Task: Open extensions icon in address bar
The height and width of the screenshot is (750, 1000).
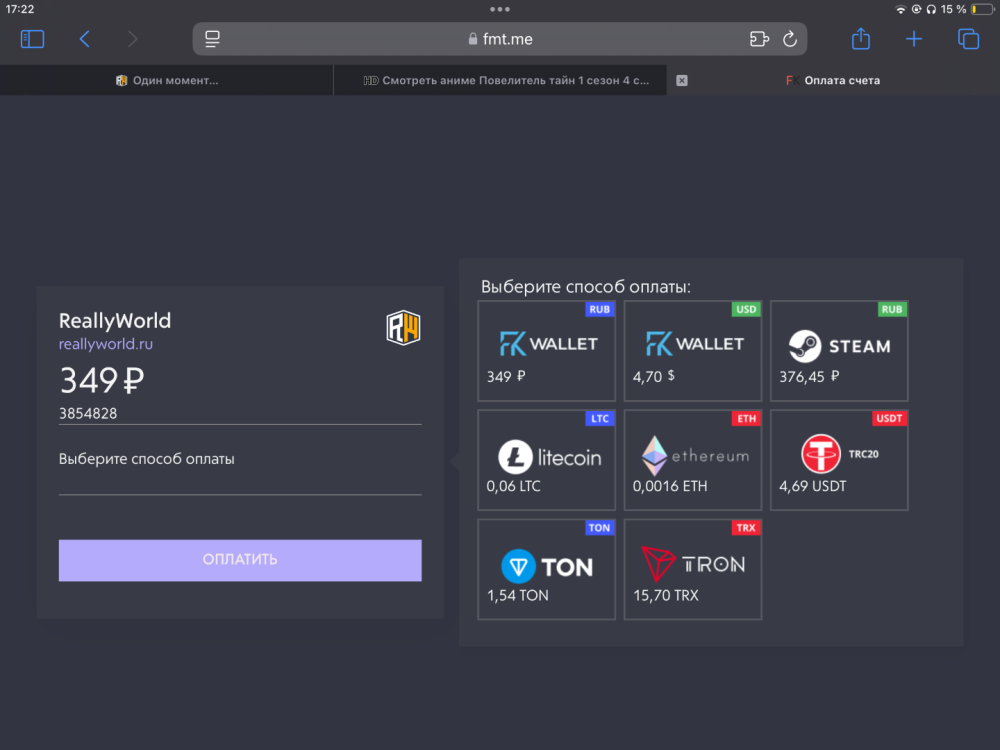Action: coord(759,39)
